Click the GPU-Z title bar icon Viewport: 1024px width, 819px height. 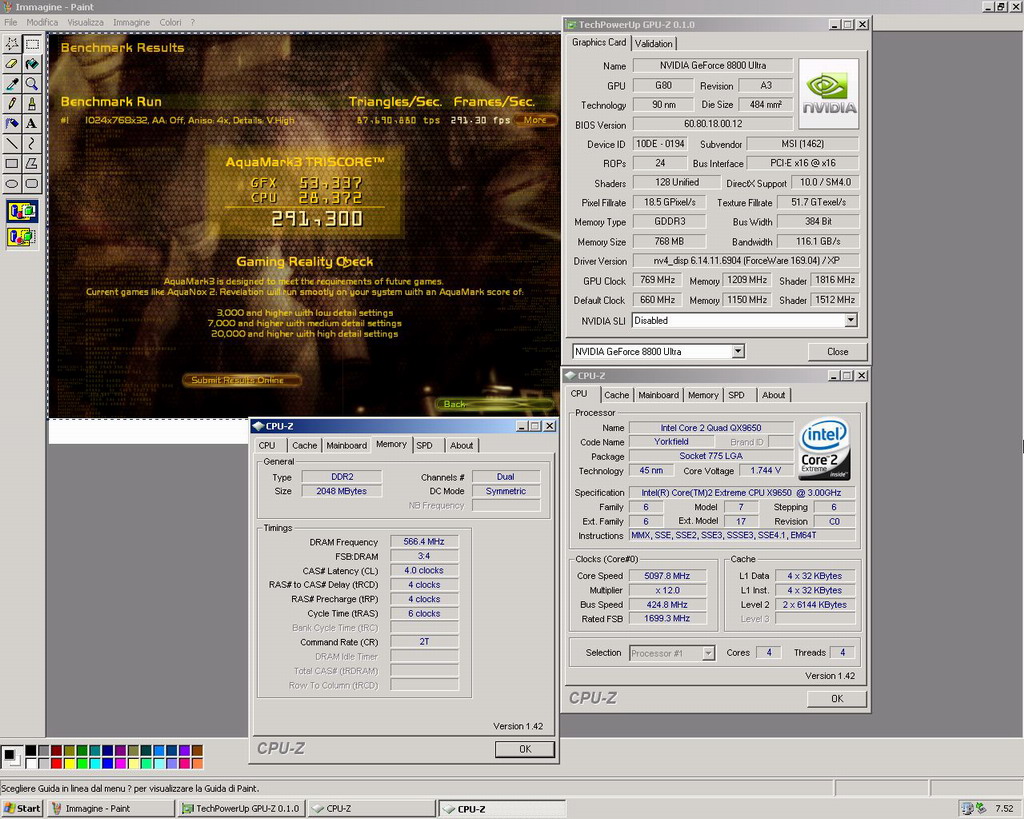point(571,25)
